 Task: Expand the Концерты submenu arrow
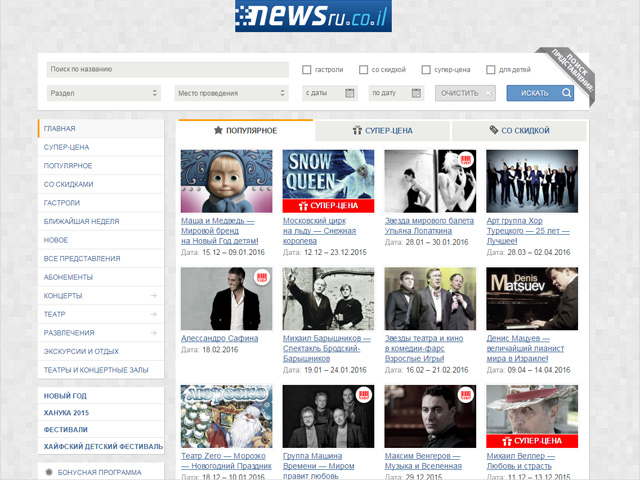point(153,296)
